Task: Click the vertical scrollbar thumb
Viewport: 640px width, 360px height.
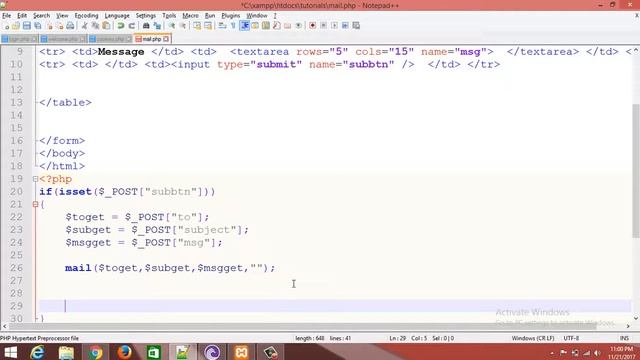Action: pos(636,171)
